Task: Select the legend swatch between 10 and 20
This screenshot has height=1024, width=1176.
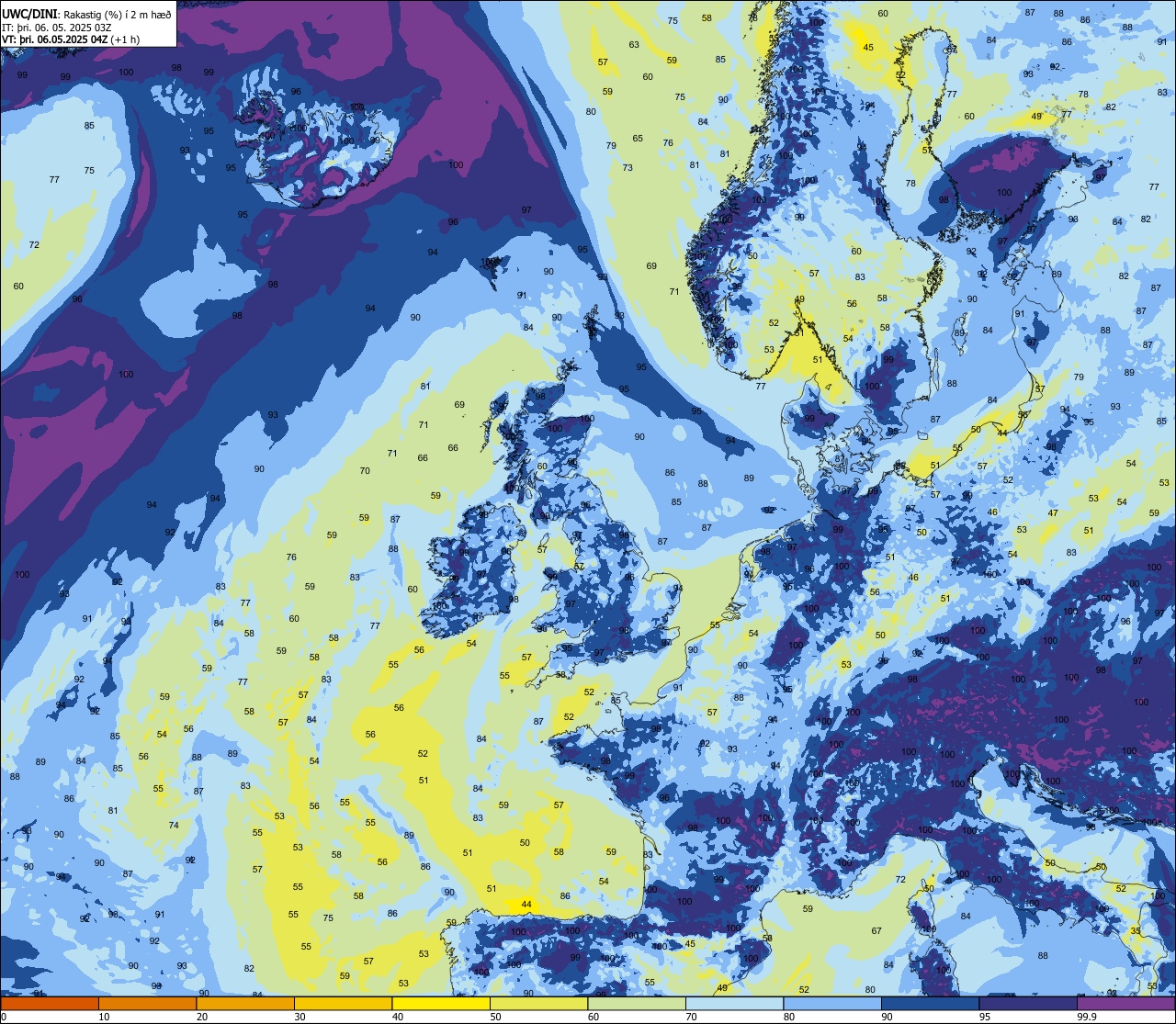Action: pos(147,1004)
